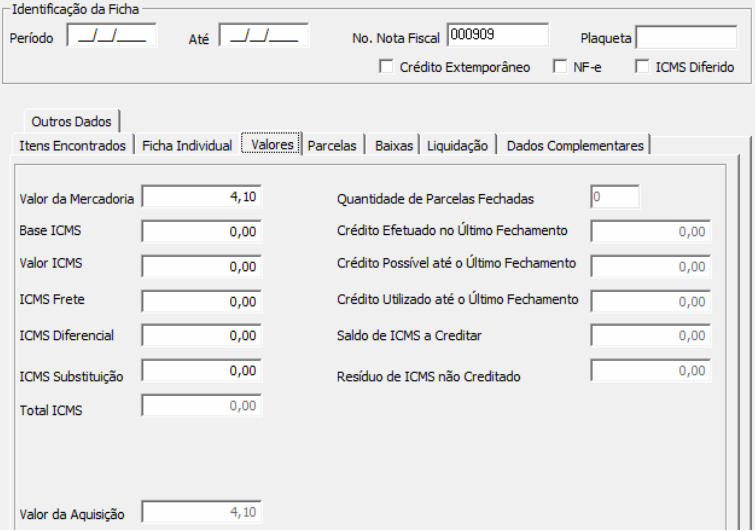Click the Saldo de ICMS a Creditar field
Viewport: 755px width, 531px height.
tap(651, 336)
